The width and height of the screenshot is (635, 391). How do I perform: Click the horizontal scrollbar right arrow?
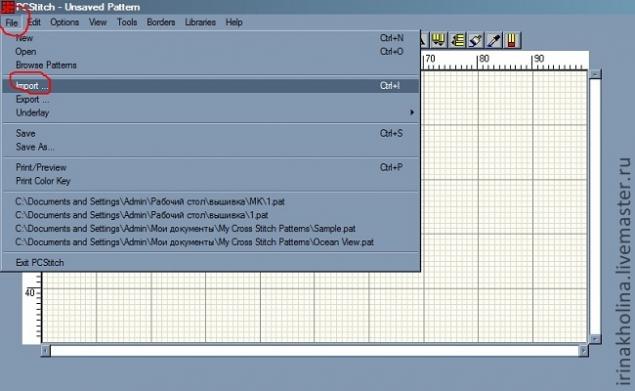[583, 350]
